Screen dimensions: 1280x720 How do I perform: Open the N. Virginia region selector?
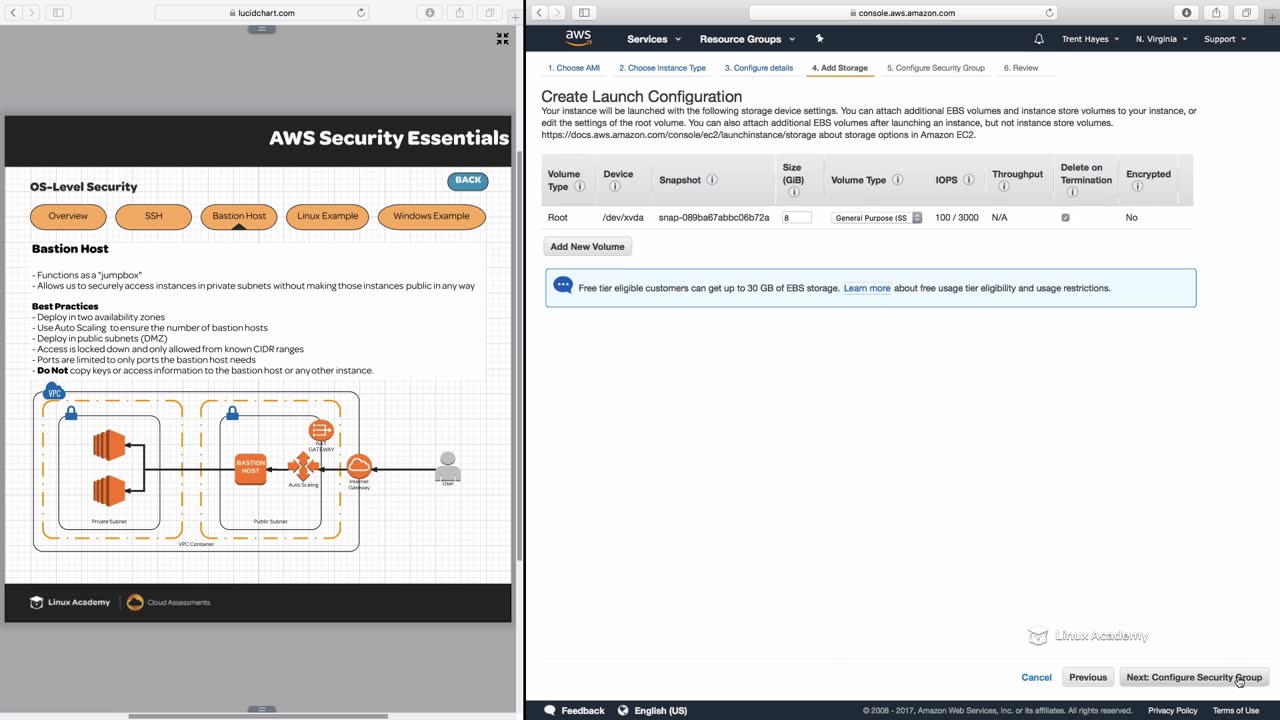point(1162,39)
